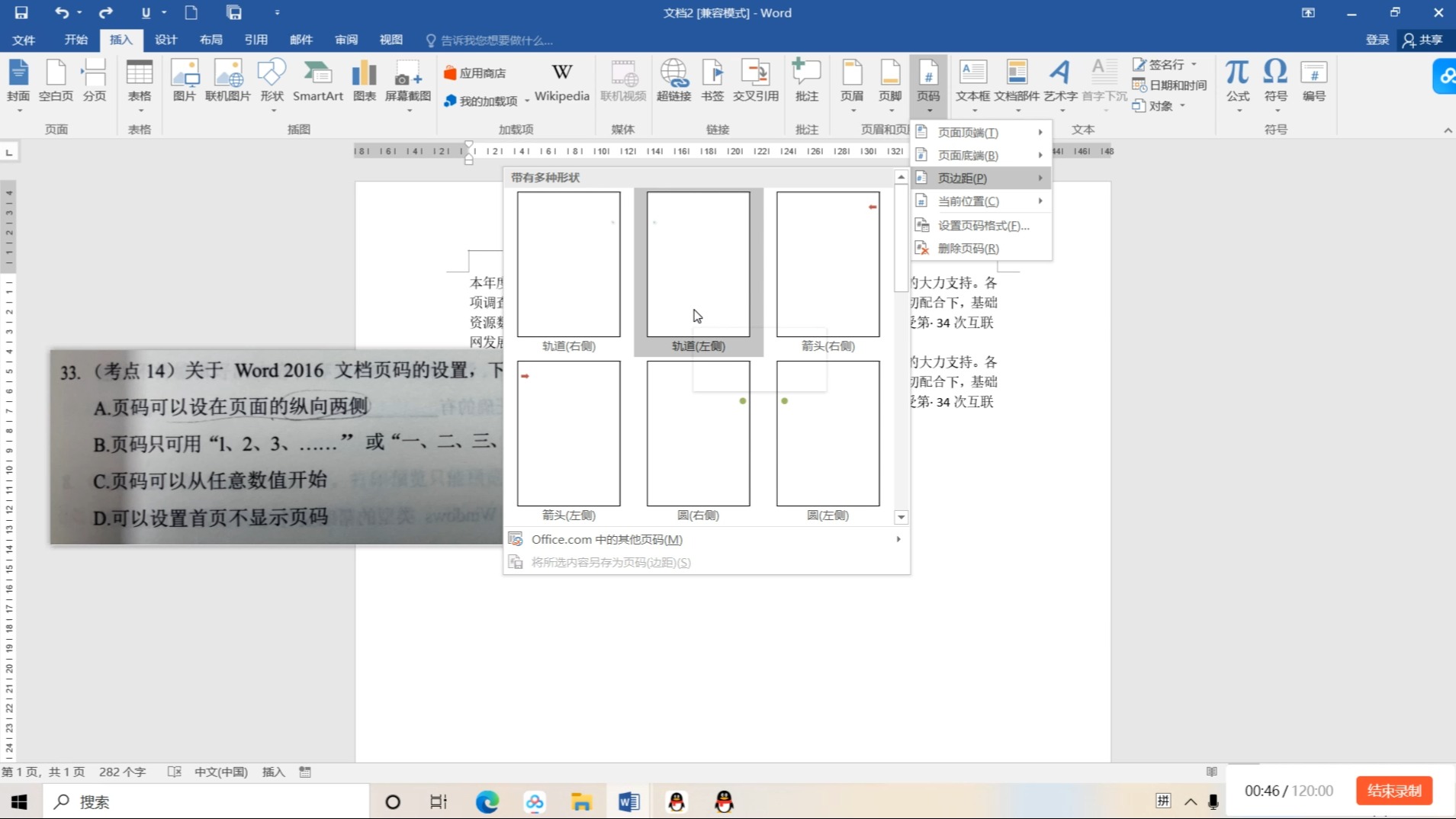Switch to the Home (开始) ribbon tab
The height and width of the screenshot is (819, 1456).
coord(76,40)
